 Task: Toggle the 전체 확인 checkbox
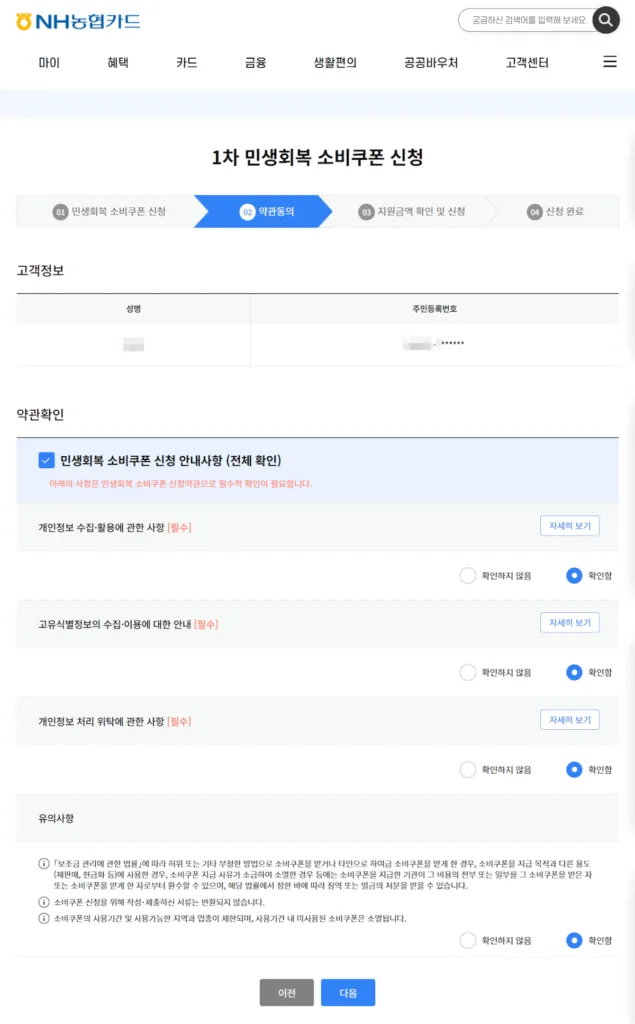(x=46, y=460)
